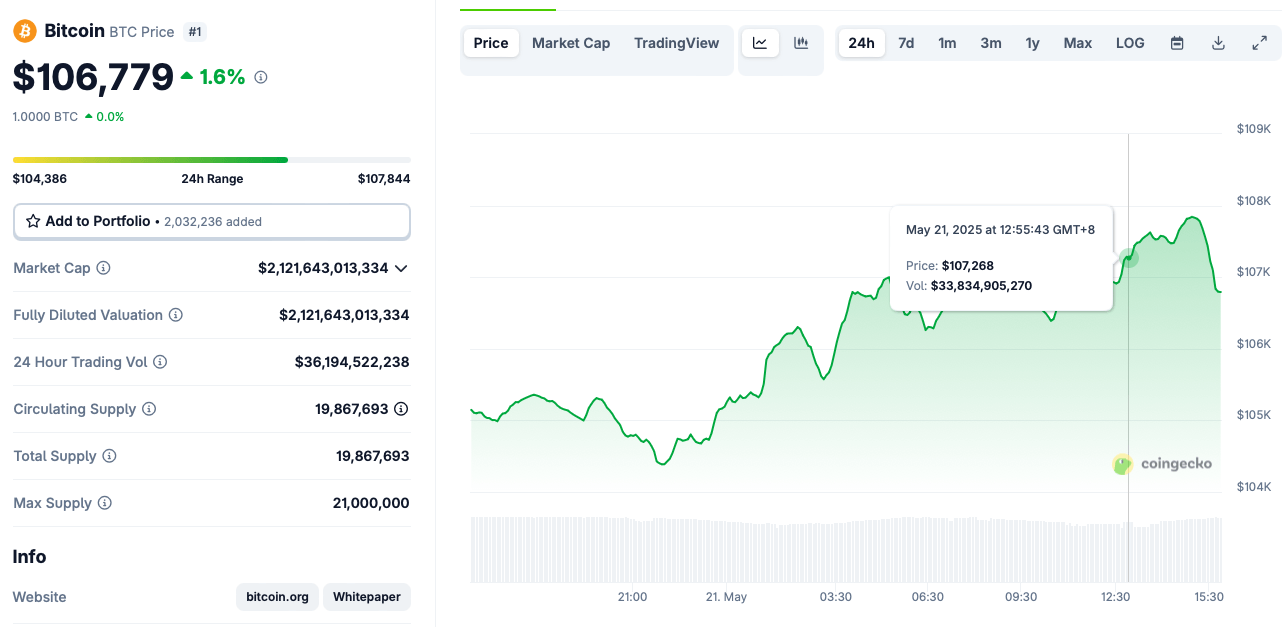Open the Bitcoin Whitepaper
This screenshot has height=627, width=1288.
366,597
